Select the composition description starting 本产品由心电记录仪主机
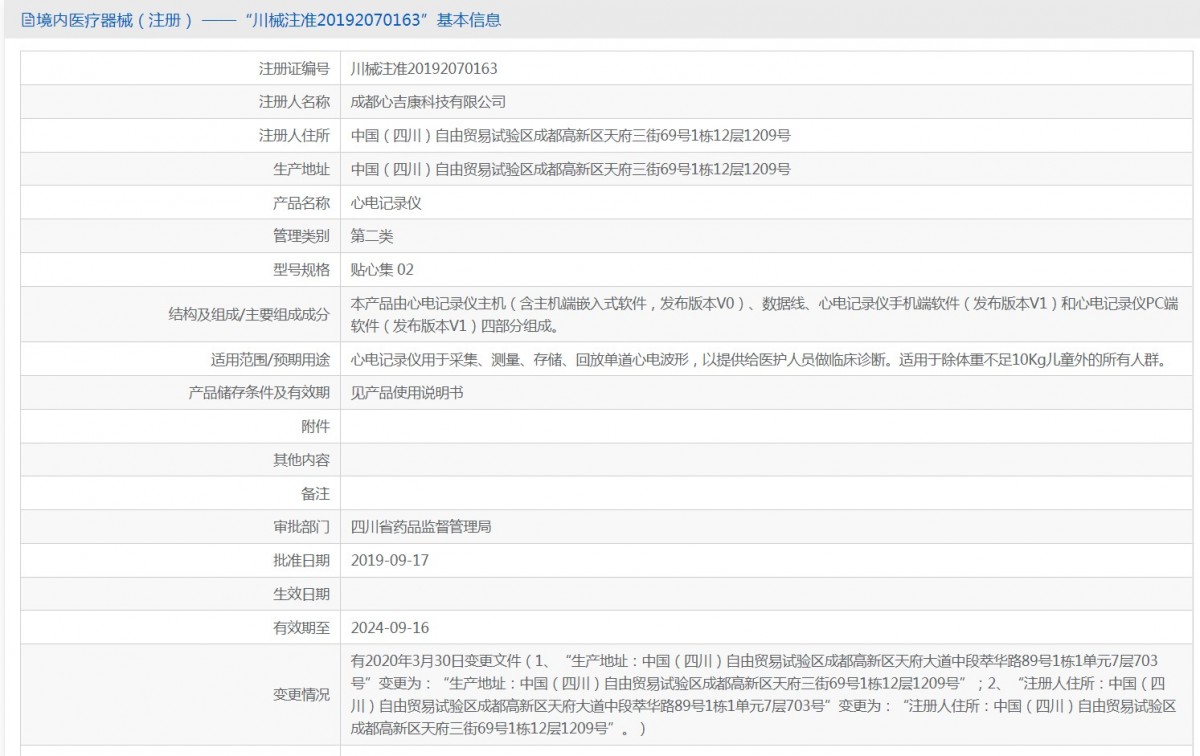Viewport: 1200px width, 756px height. [x=765, y=315]
